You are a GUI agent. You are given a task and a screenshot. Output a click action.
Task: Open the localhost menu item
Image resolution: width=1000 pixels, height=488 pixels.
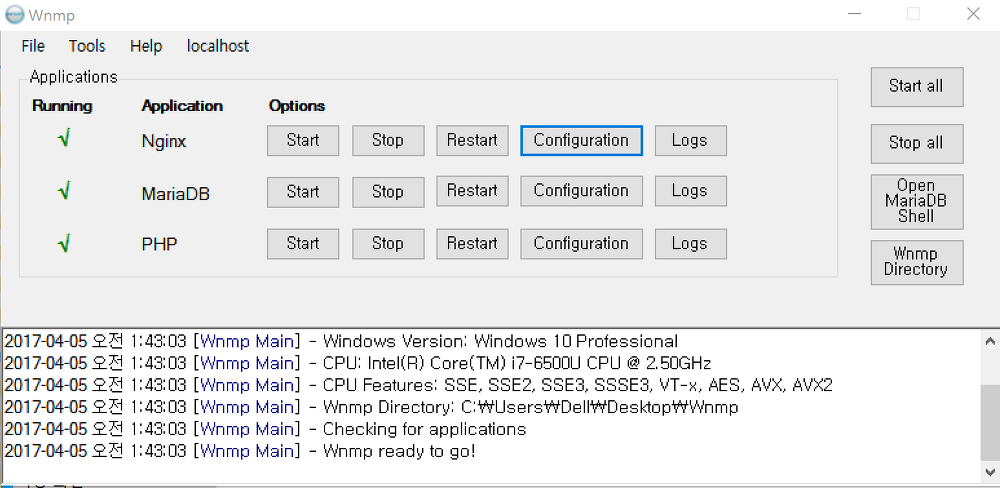pyautogui.click(x=217, y=47)
